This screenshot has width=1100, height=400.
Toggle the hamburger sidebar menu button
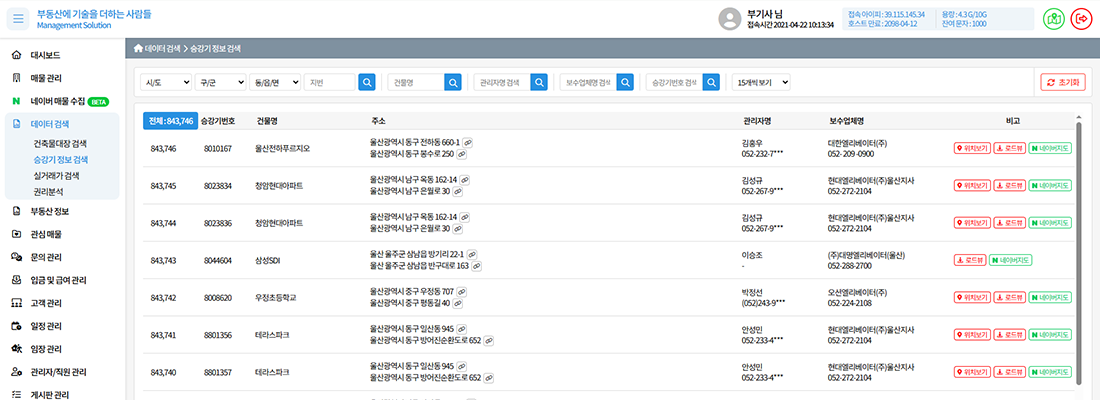click(18, 19)
